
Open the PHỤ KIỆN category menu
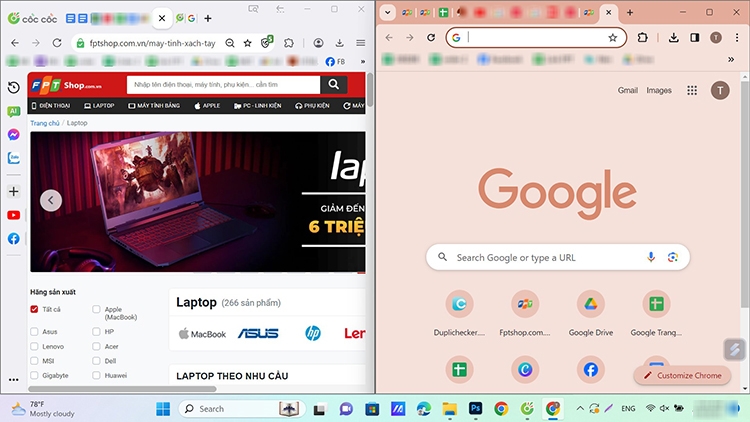312,106
